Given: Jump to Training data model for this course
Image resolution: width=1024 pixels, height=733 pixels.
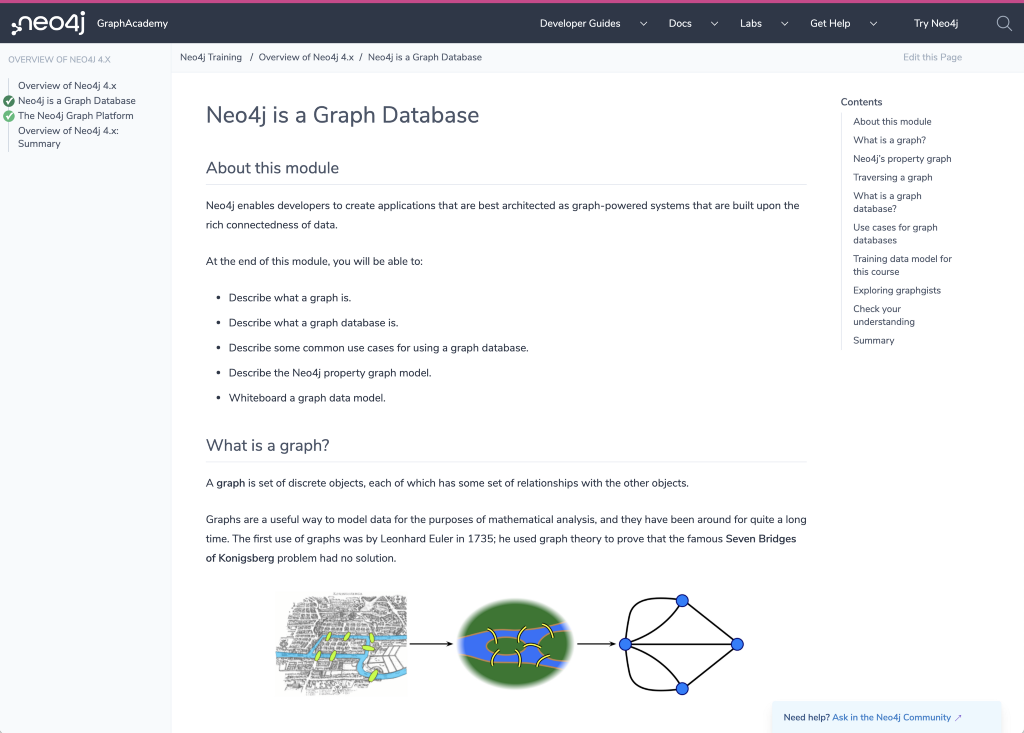Looking at the screenshot, I should [x=902, y=265].
